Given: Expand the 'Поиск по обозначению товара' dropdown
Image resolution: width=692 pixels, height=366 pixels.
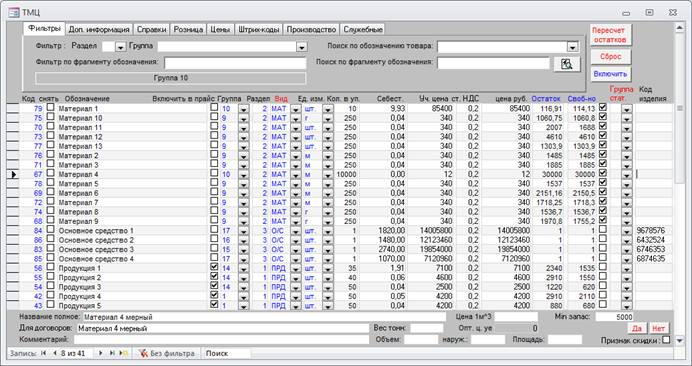Looking at the screenshot, I should [572, 47].
